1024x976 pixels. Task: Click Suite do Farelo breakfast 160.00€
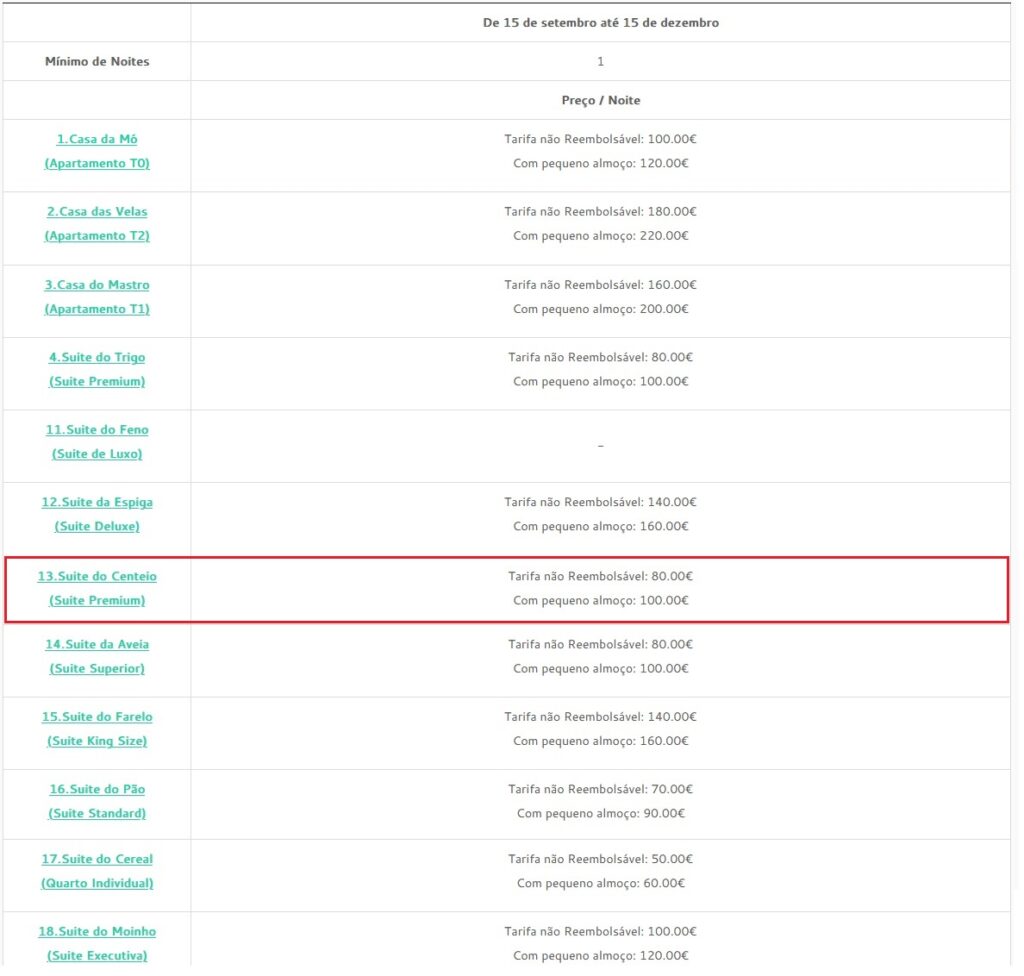click(x=600, y=741)
